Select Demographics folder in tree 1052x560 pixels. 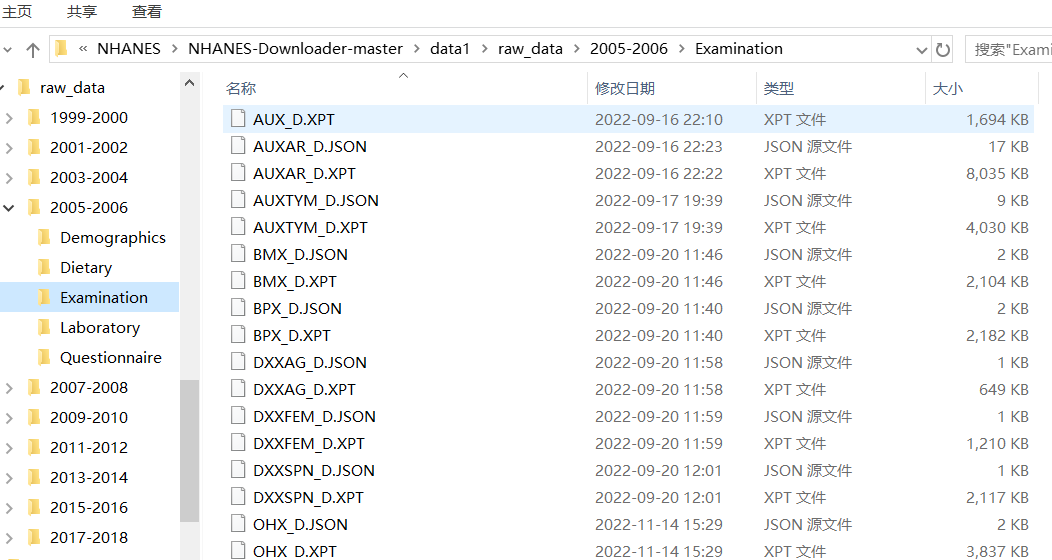113,237
